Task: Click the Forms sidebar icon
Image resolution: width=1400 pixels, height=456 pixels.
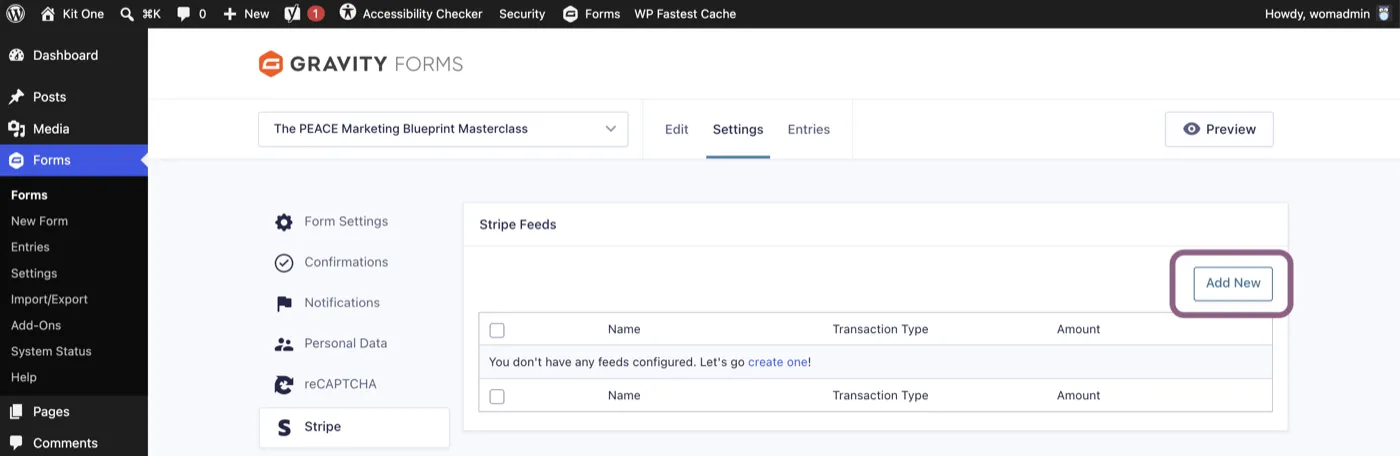Action: (x=17, y=160)
